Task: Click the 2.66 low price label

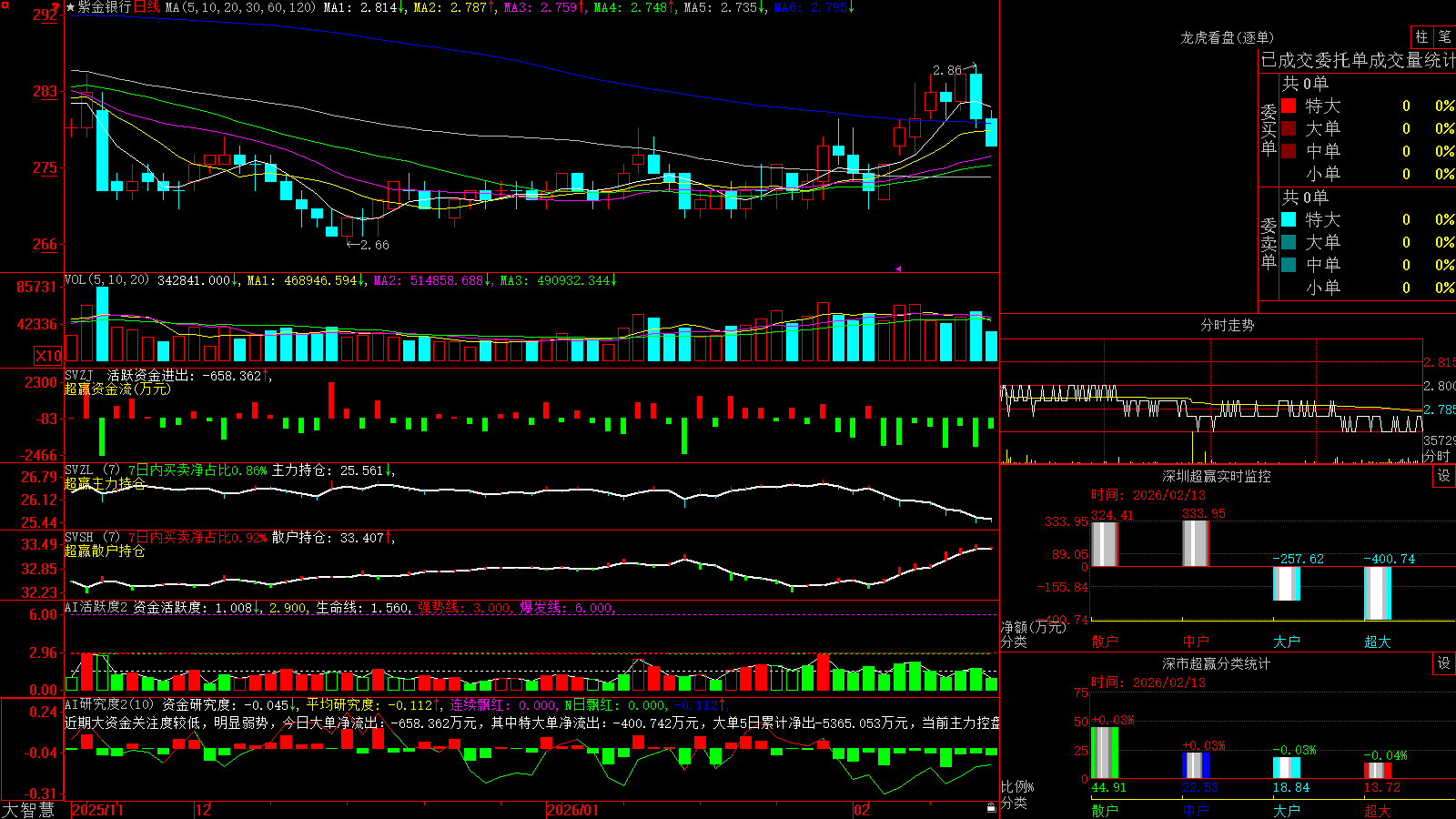Action: pyautogui.click(x=375, y=245)
